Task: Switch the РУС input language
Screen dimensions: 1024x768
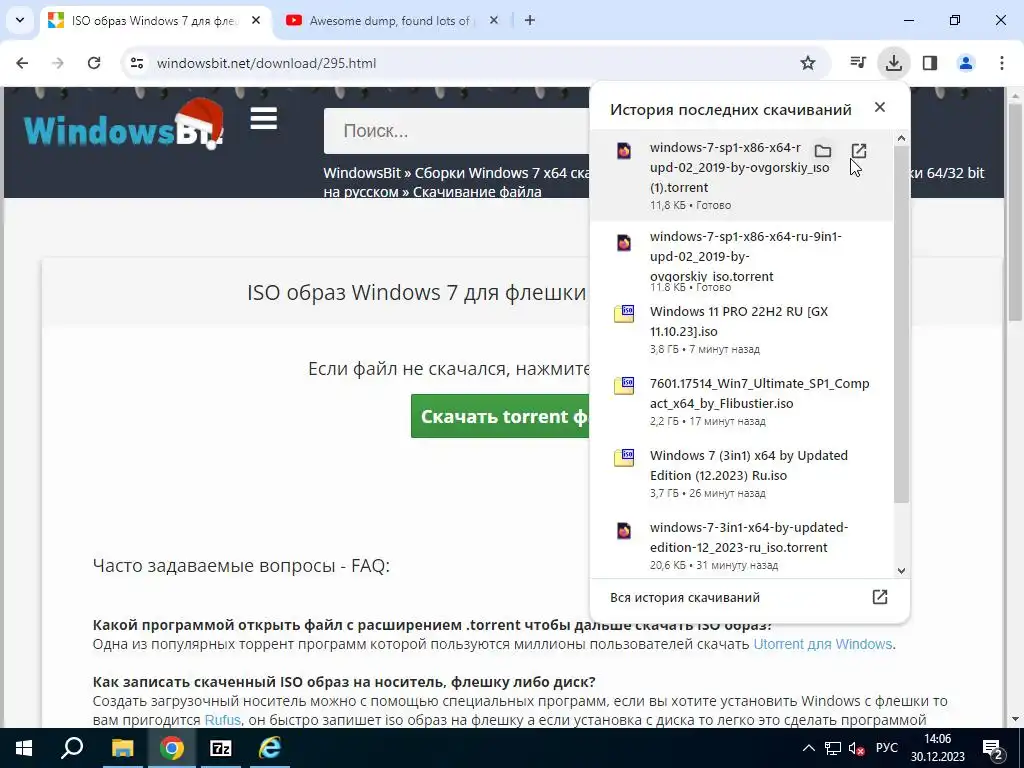Action: (887, 748)
